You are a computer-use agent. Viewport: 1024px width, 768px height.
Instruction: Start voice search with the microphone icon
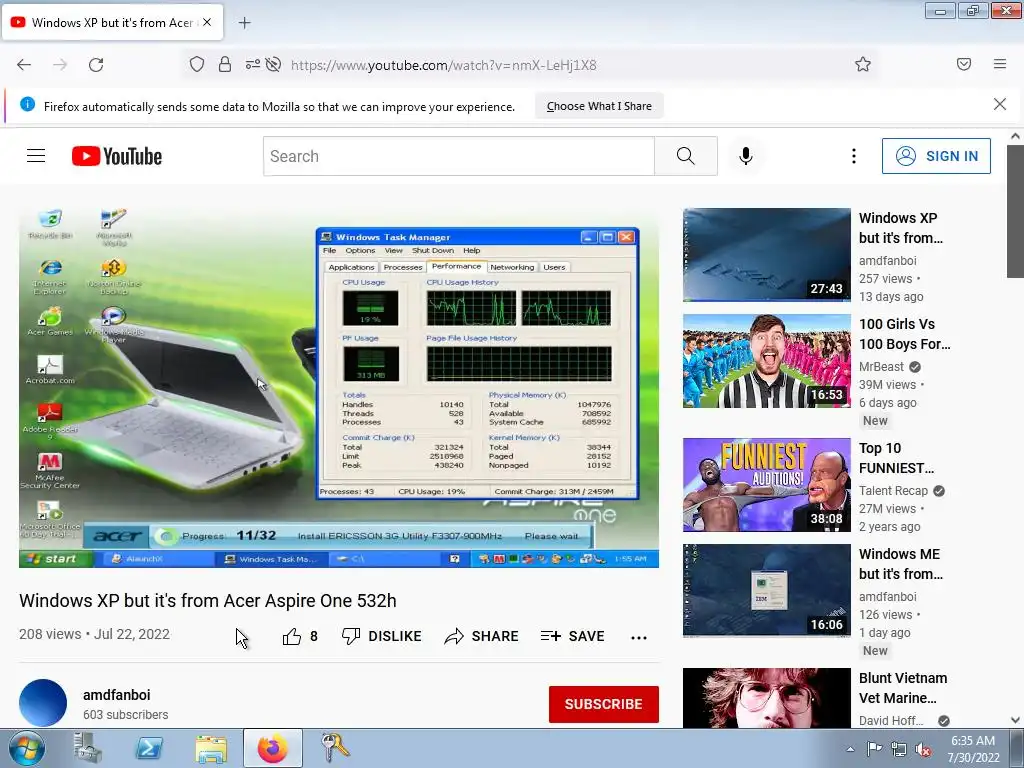click(746, 156)
